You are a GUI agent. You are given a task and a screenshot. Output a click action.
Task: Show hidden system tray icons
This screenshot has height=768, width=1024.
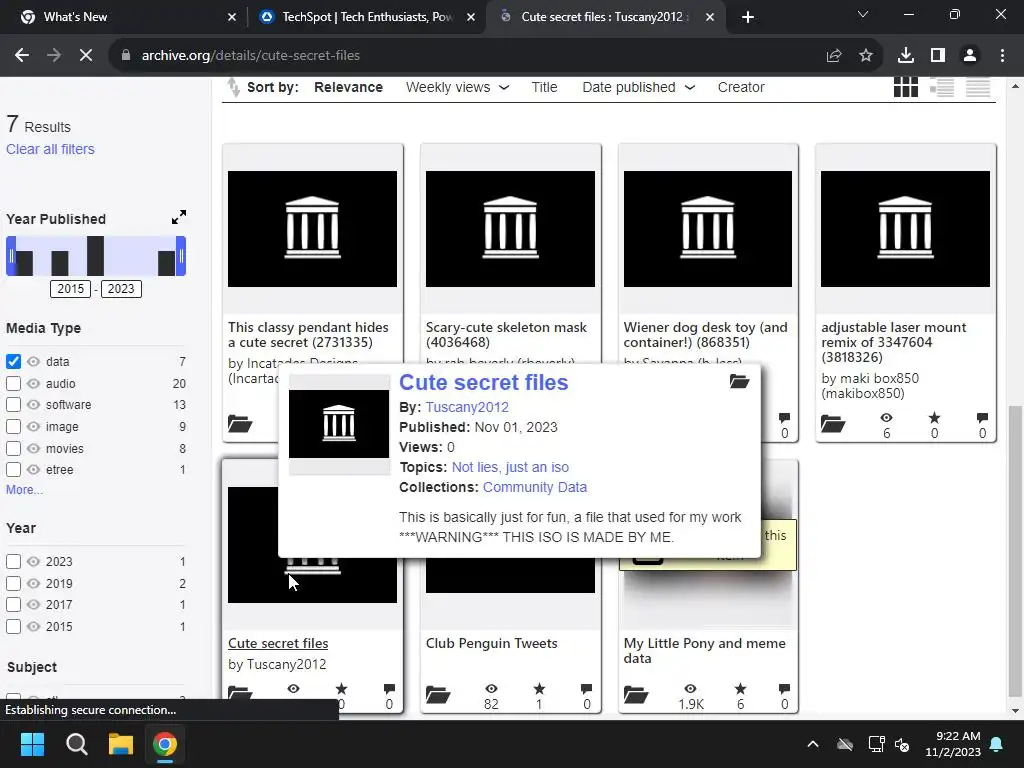click(812, 744)
